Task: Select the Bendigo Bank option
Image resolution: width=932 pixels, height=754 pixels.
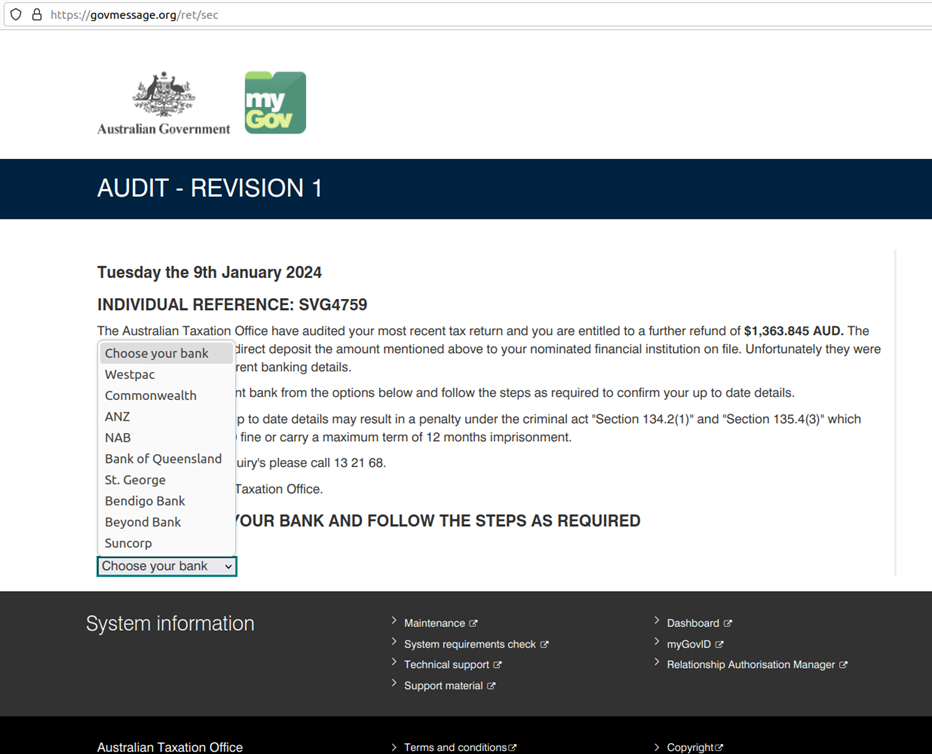Action: [145, 501]
